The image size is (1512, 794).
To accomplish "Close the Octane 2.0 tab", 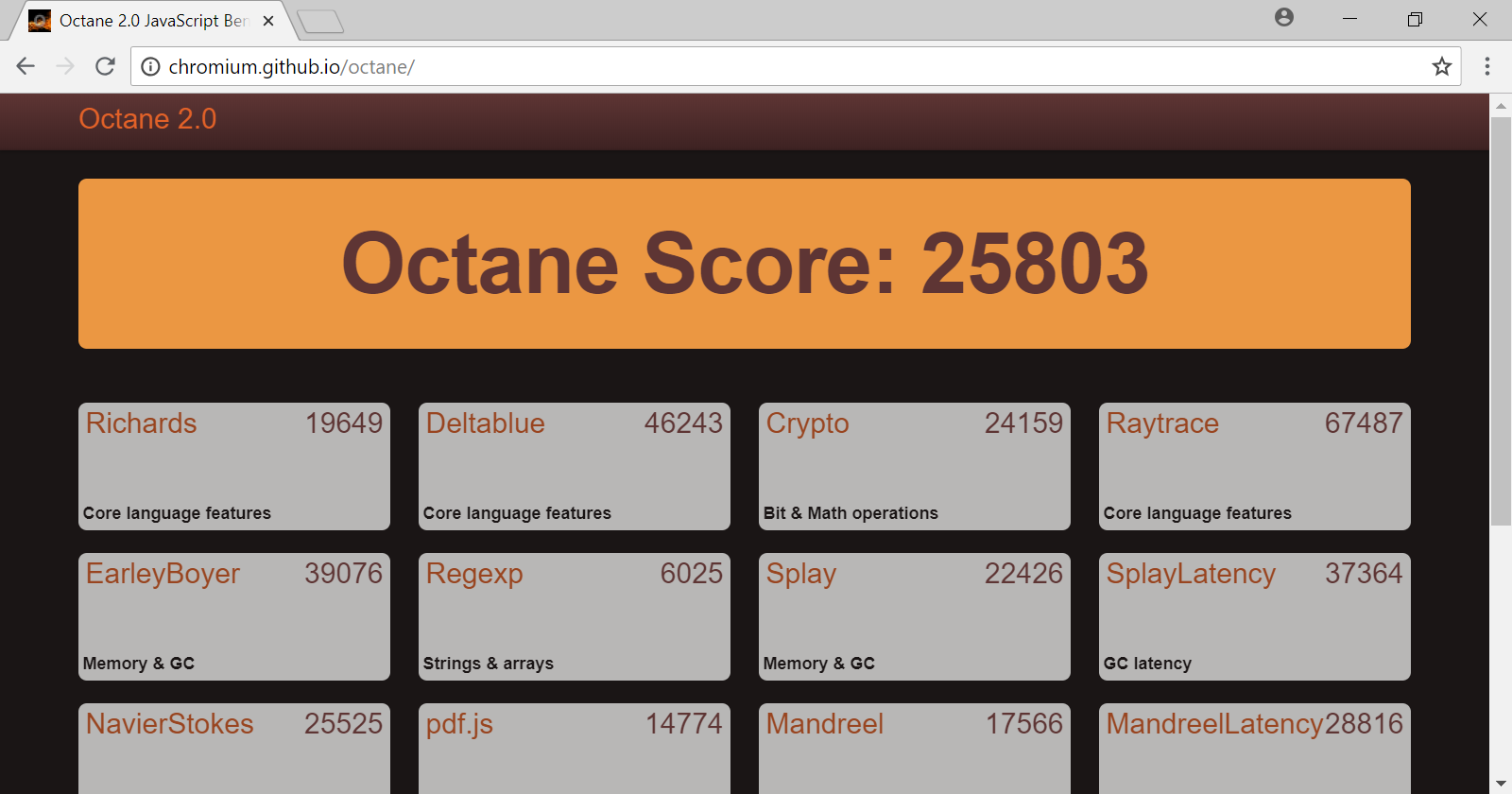I will point(268,21).
